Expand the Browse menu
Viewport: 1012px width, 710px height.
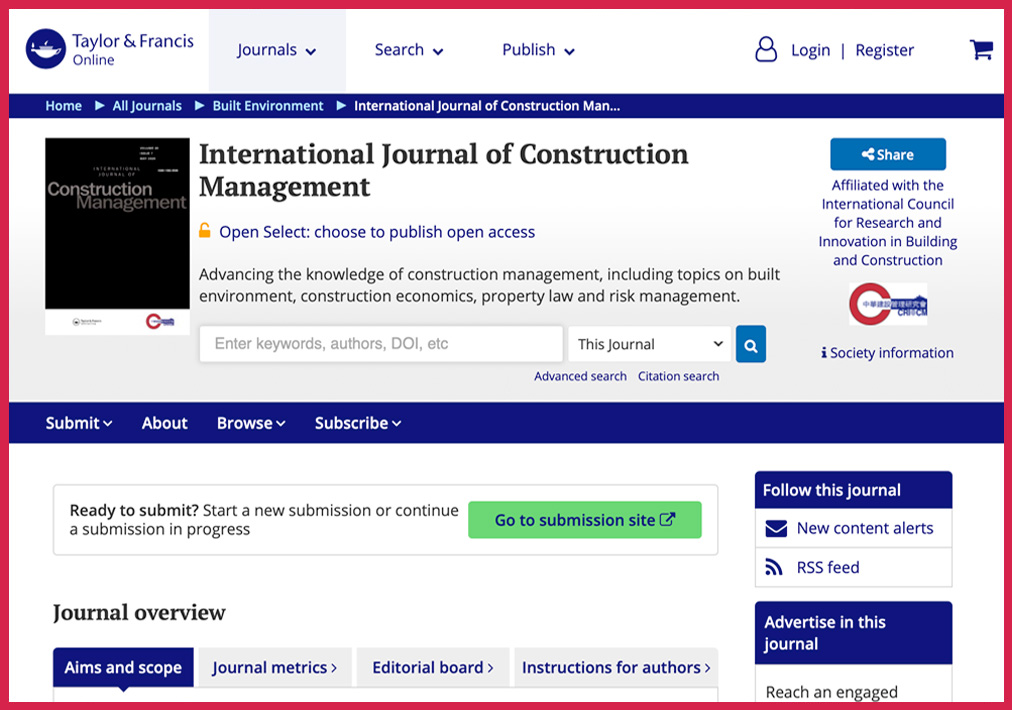pyautogui.click(x=251, y=423)
